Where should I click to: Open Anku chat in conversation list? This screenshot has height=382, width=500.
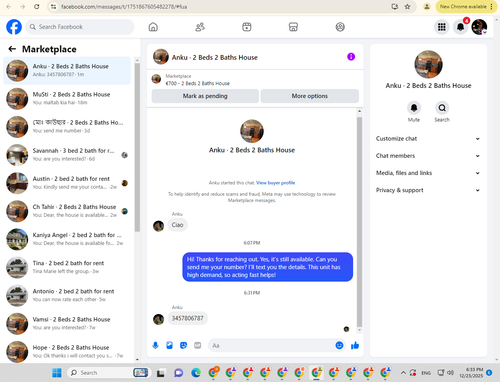pyautogui.click(x=67, y=70)
